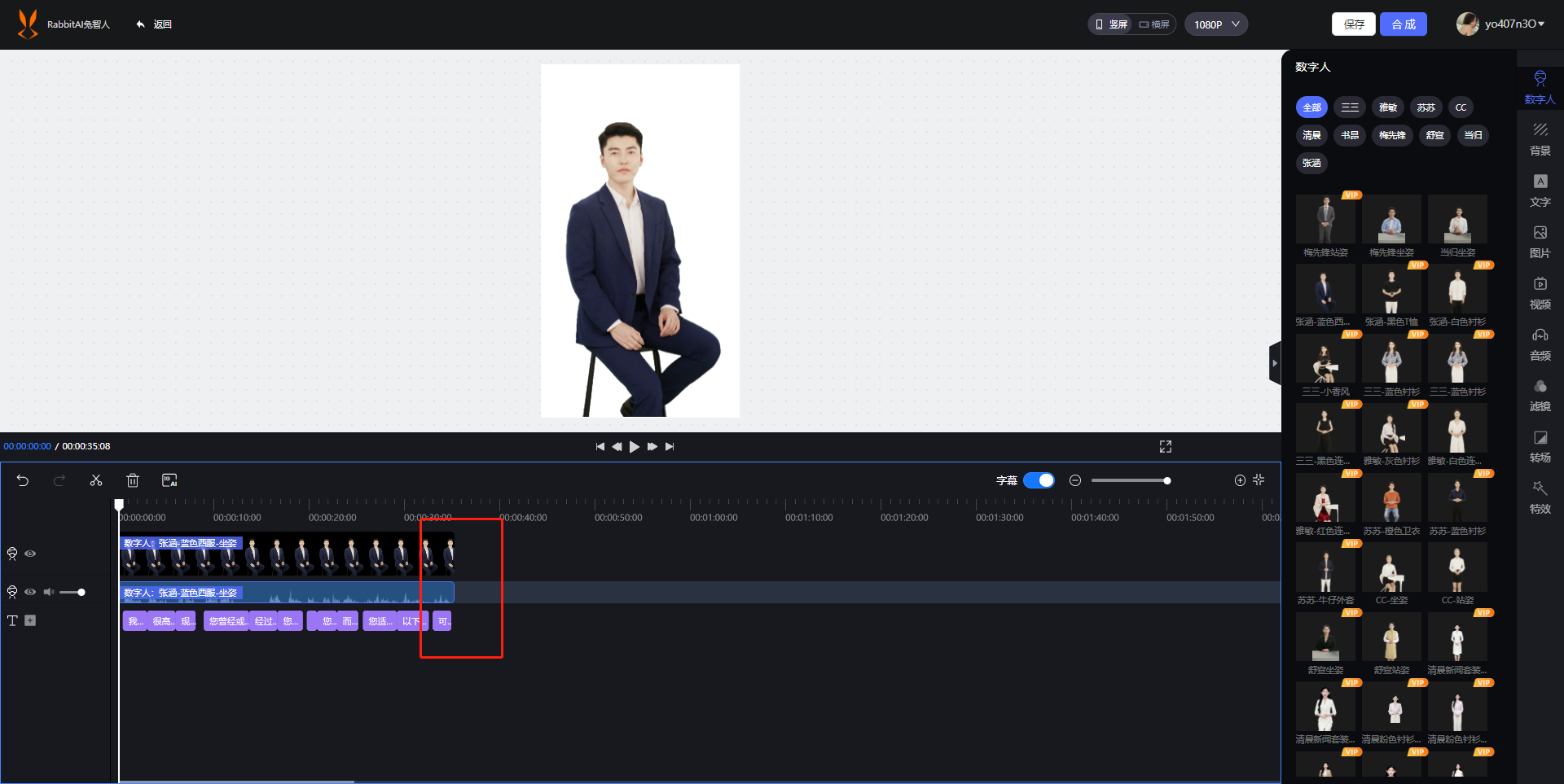Open the yo407n3O account dropdown
1564x784 pixels.
[x=1514, y=24]
